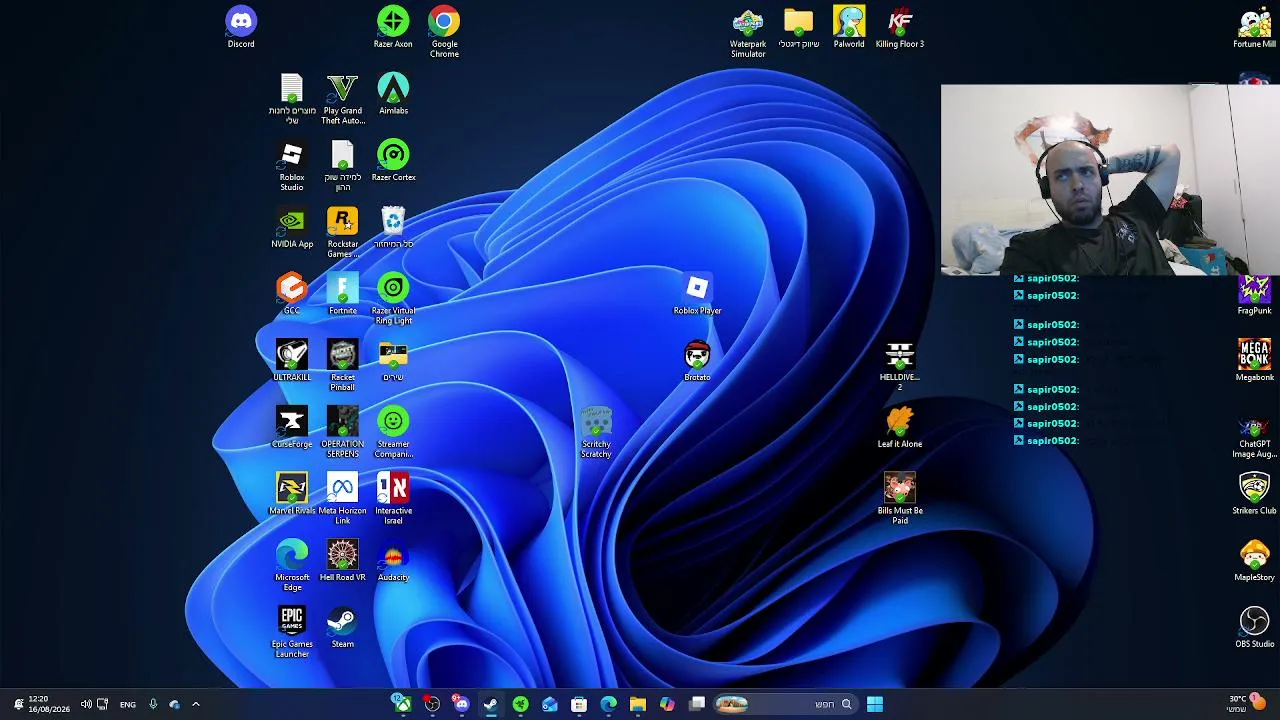Switch to Razer app on the taskbar

[x=520, y=704]
